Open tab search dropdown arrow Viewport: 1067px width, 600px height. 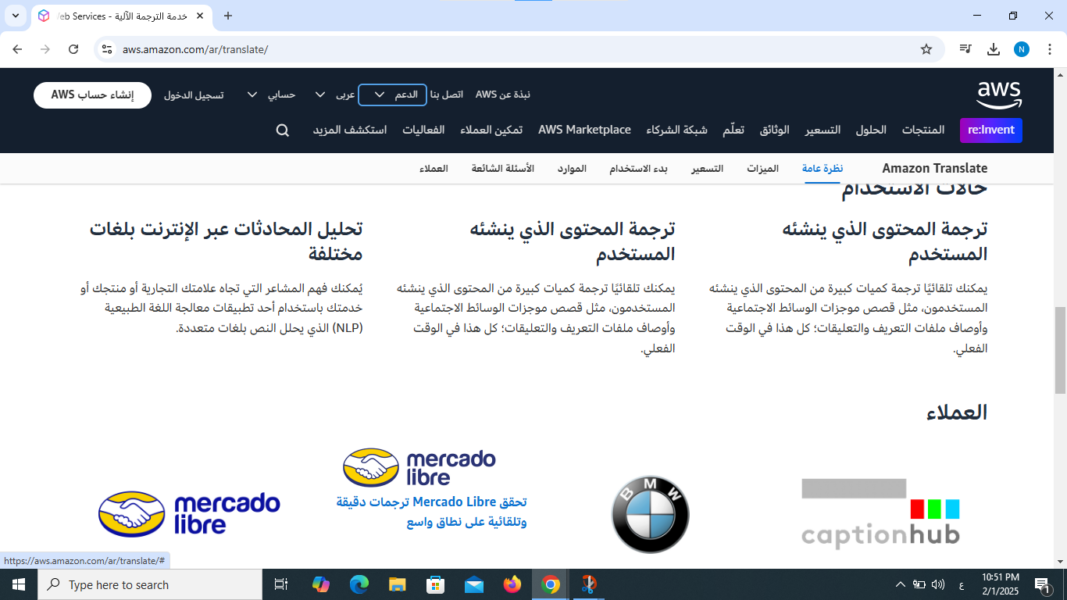[15, 16]
